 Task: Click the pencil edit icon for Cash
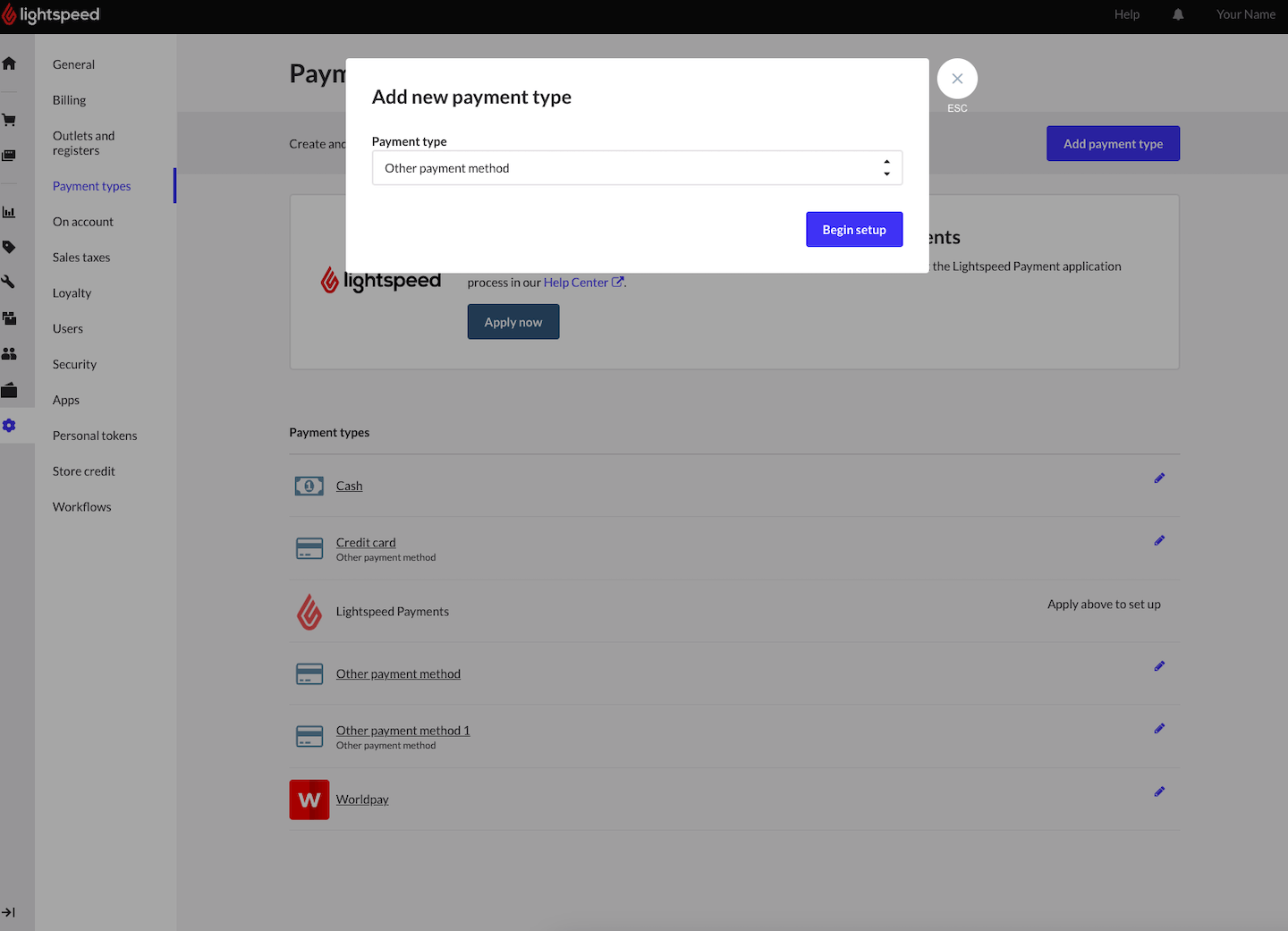(1159, 478)
